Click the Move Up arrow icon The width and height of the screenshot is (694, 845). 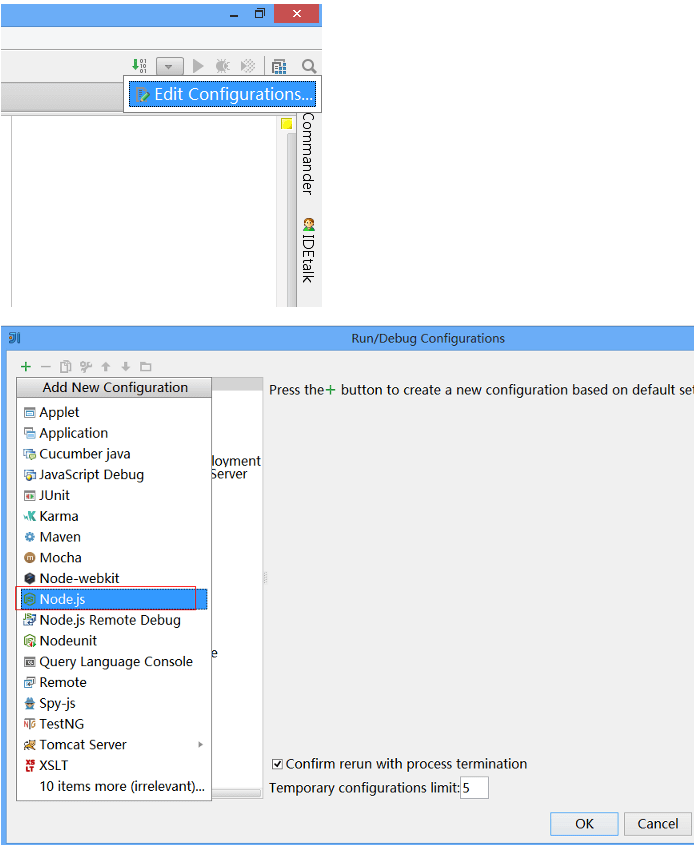(106, 366)
